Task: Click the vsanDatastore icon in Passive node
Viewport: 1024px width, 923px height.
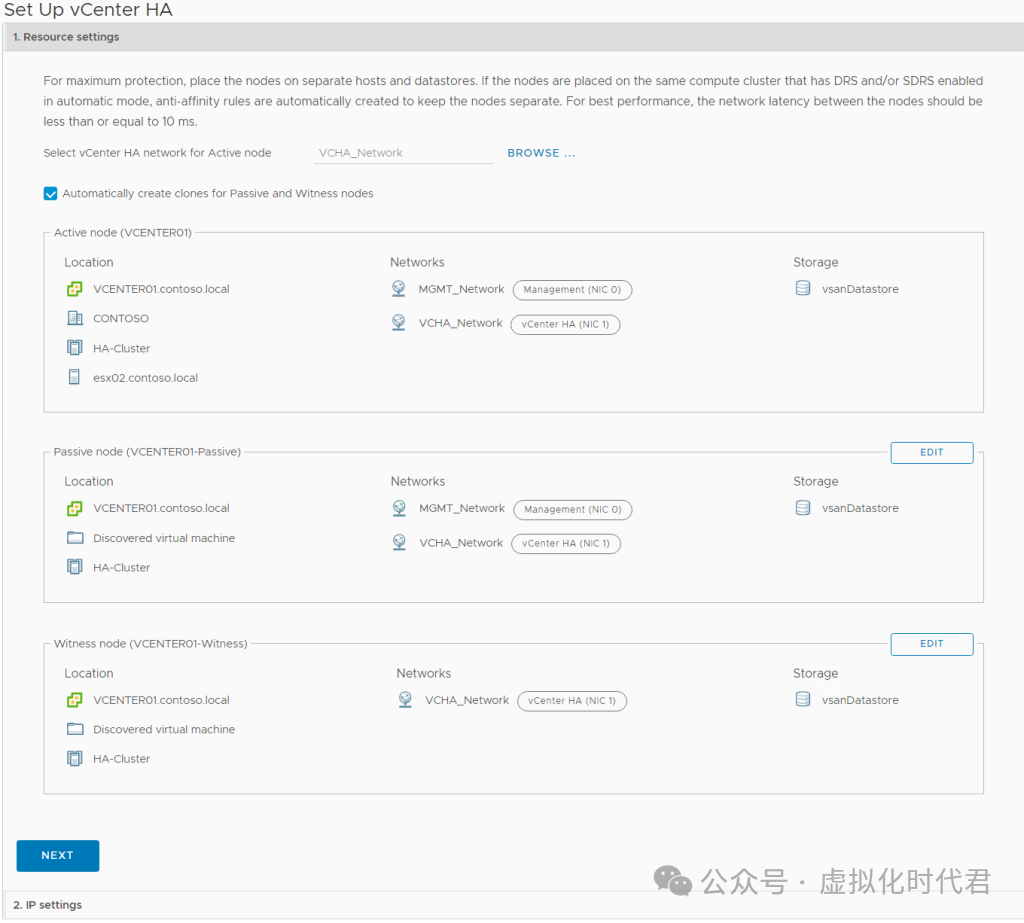Action: tap(802, 508)
